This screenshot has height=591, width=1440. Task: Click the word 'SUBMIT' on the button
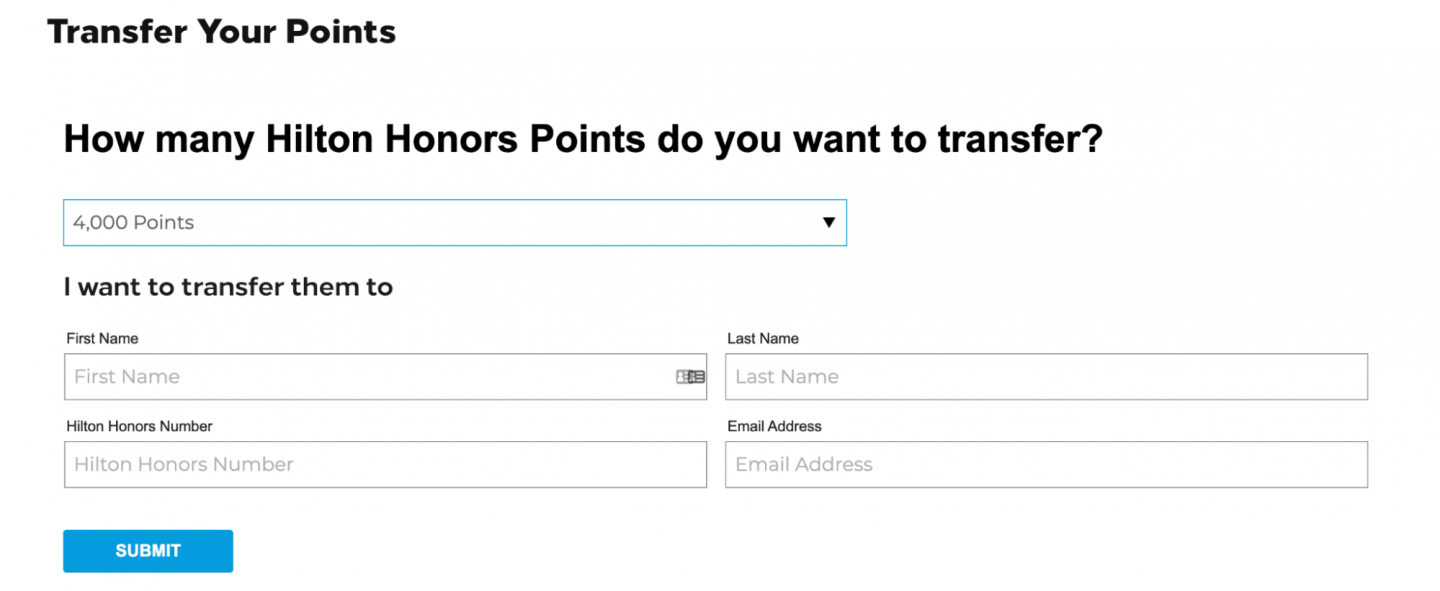[x=148, y=551]
